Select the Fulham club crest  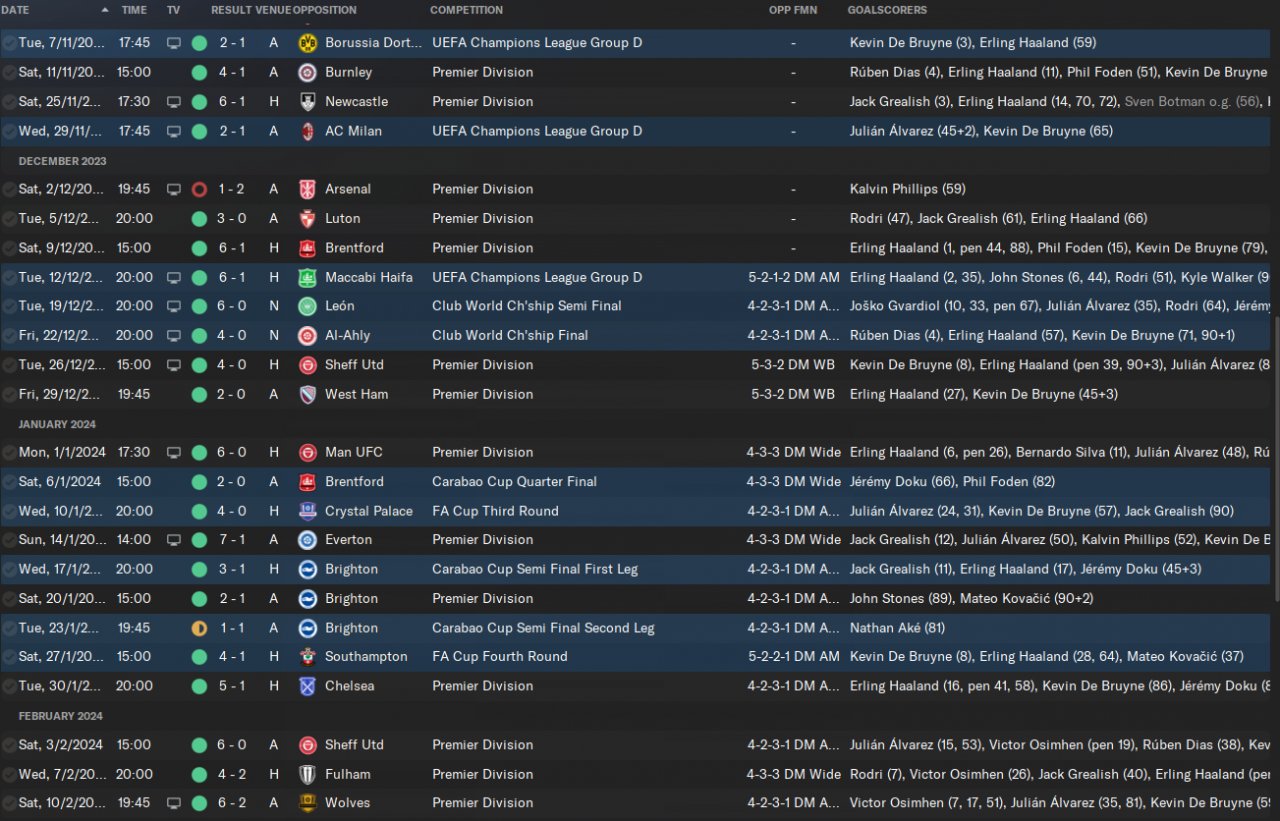307,774
